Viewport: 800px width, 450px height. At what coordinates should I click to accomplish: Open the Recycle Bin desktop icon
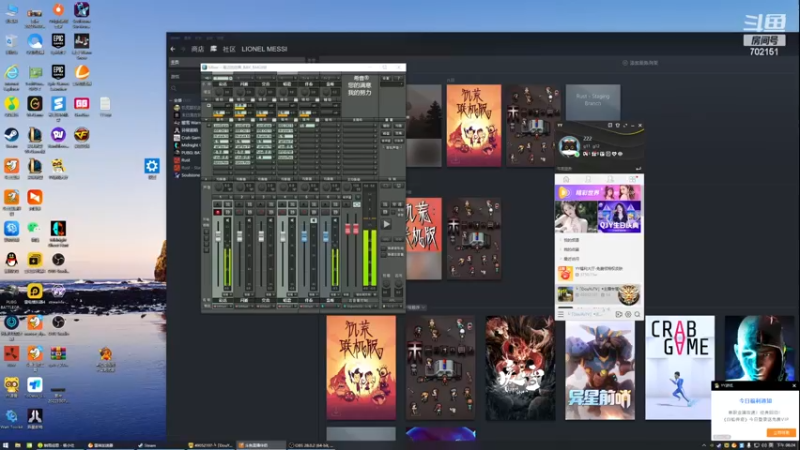11,44
